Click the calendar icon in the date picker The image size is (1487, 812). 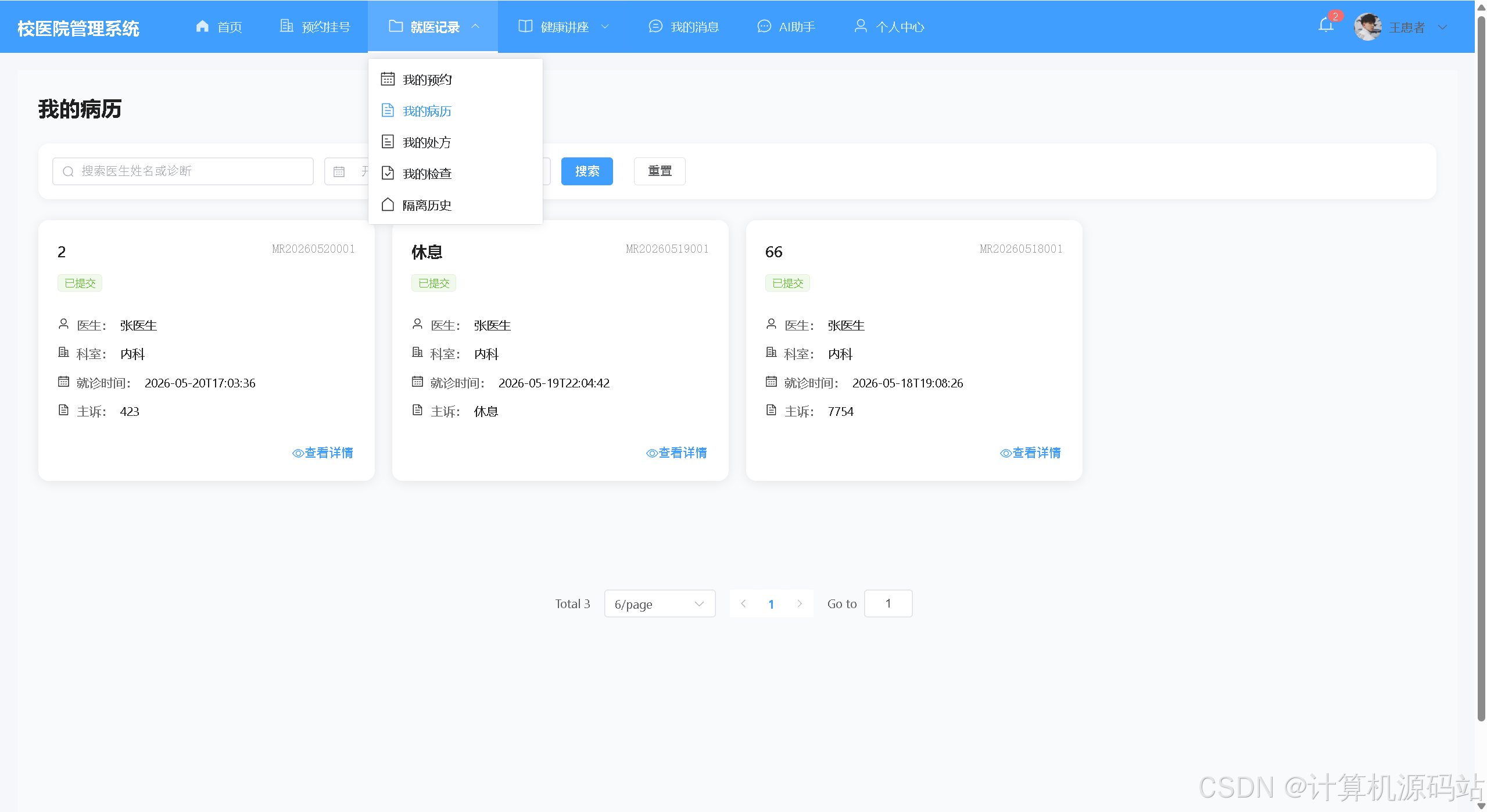[339, 171]
